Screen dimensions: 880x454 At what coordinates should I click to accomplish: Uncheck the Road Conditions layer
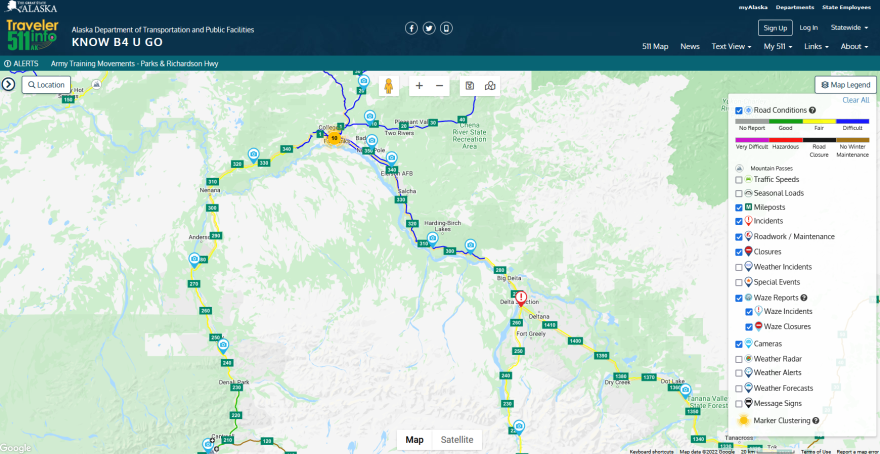739,111
